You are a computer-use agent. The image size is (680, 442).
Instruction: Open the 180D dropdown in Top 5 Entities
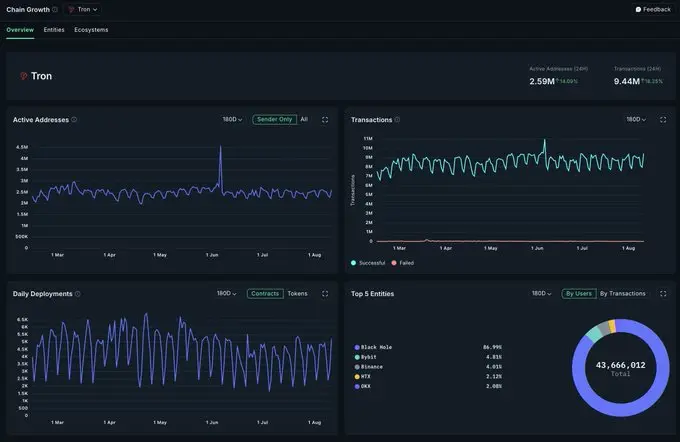[542, 294]
